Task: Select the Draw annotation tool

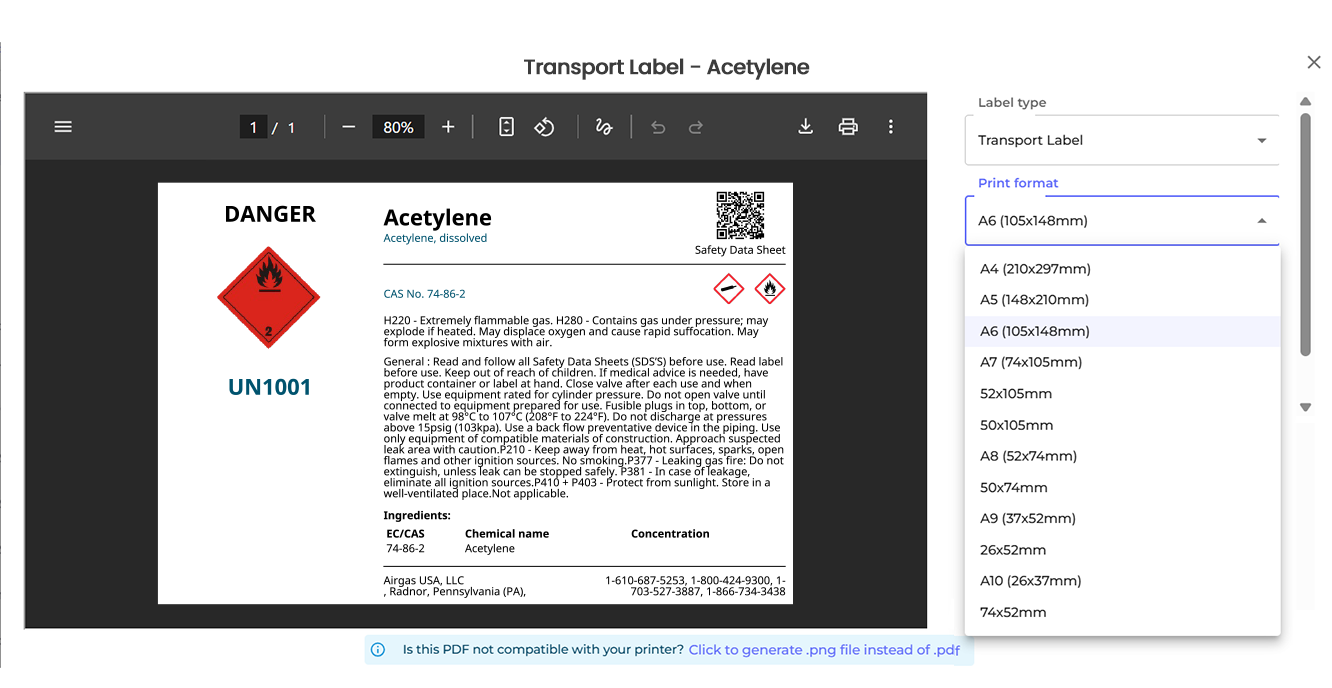Action: point(604,127)
